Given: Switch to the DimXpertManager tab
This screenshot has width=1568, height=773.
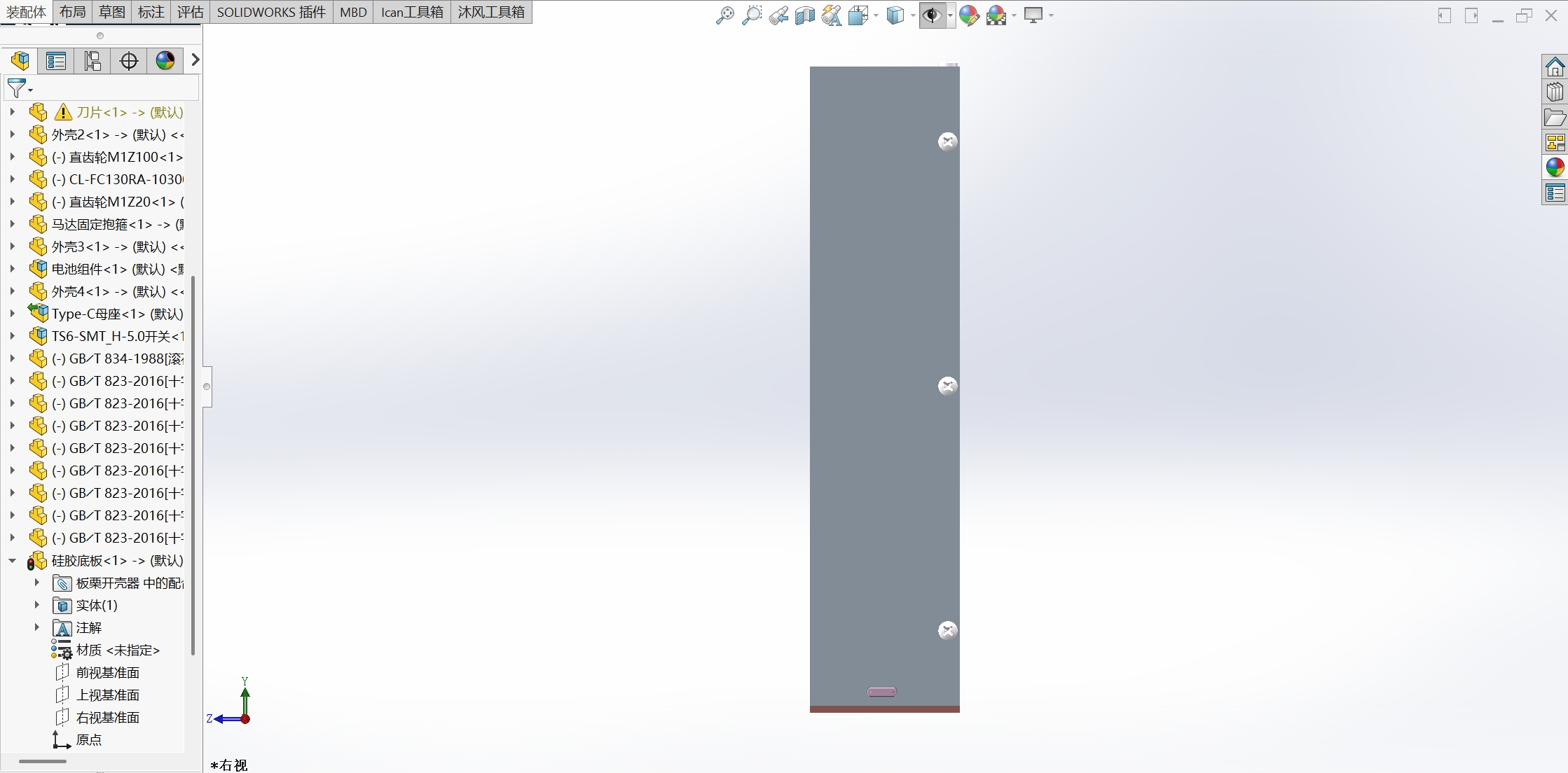Looking at the screenshot, I should coord(129,61).
